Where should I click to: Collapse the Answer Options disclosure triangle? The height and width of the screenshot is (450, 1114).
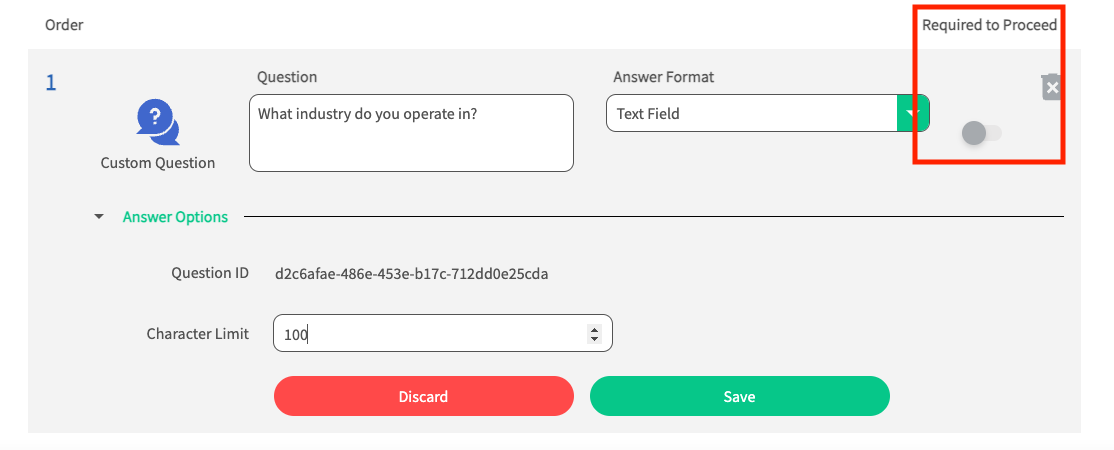99,216
